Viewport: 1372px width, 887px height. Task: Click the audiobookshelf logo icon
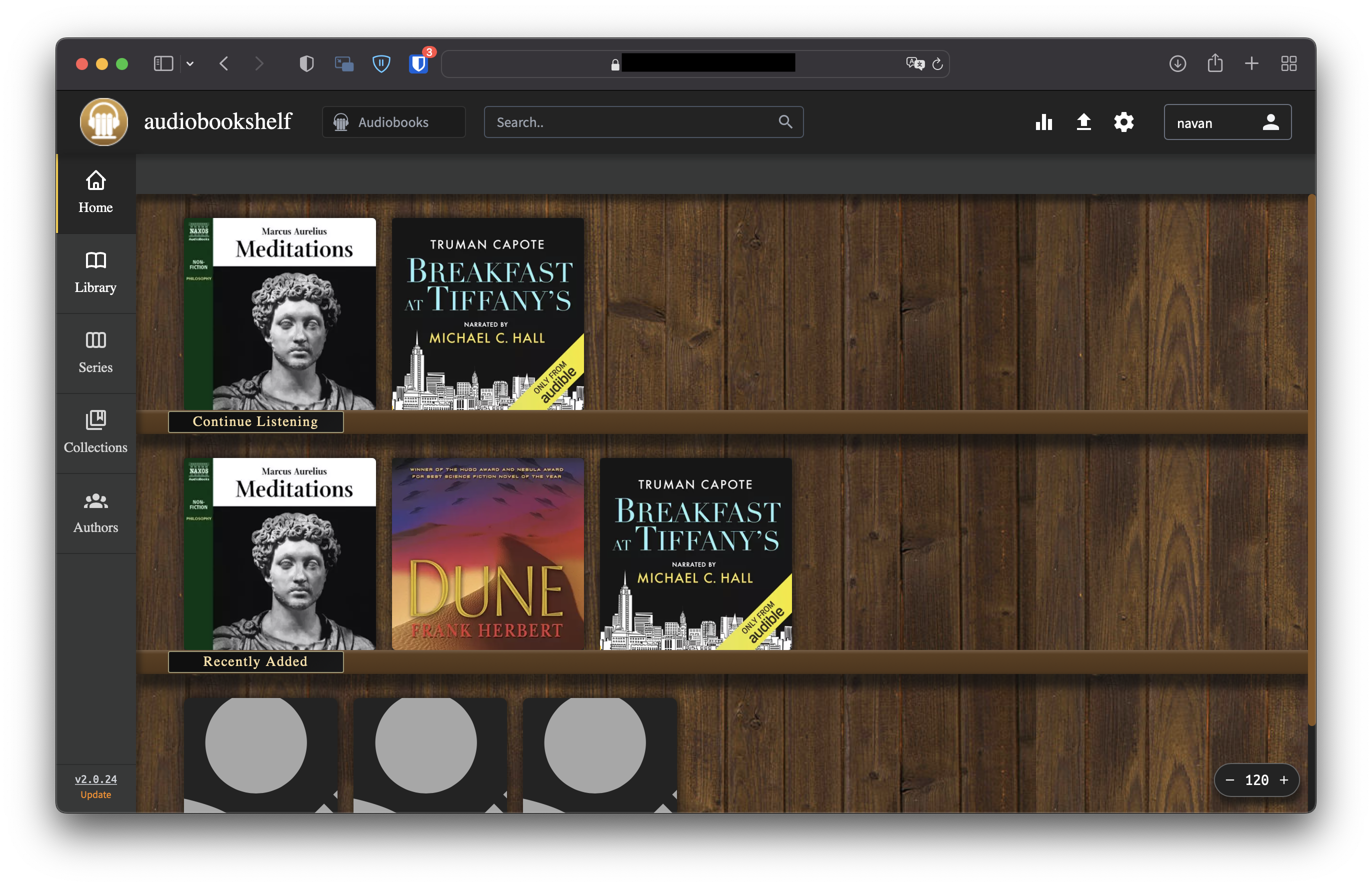coord(103,121)
